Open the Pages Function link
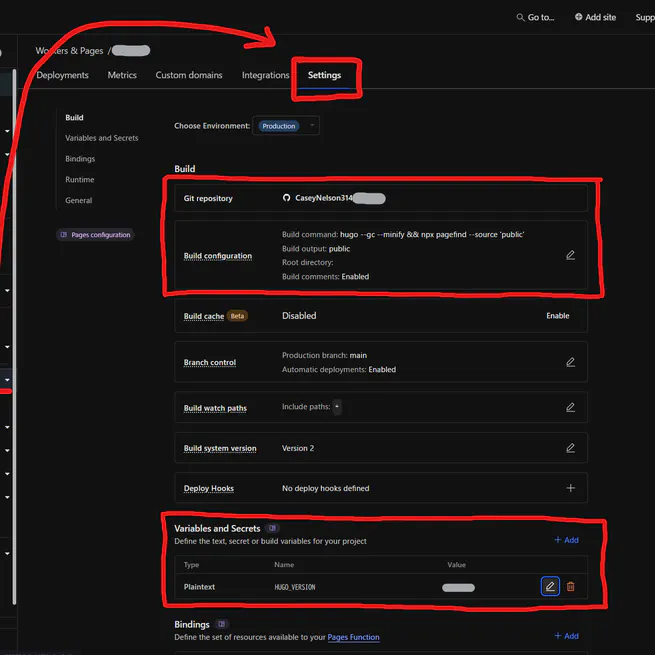The width and height of the screenshot is (655, 655). point(353,637)
